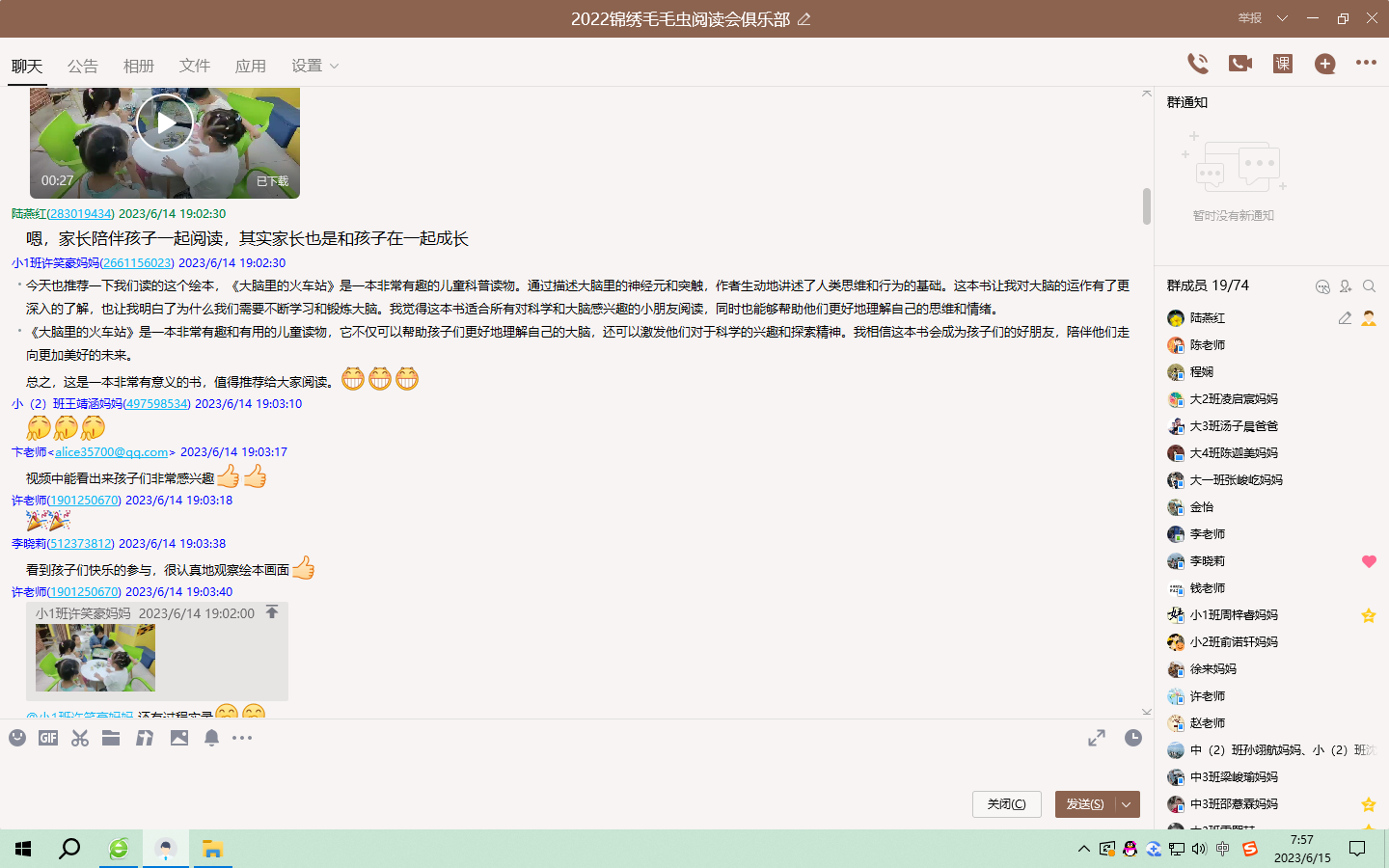Edit the group name pencil icon
This screenshot has width=1389, height=868.
(x=803, y=19)
